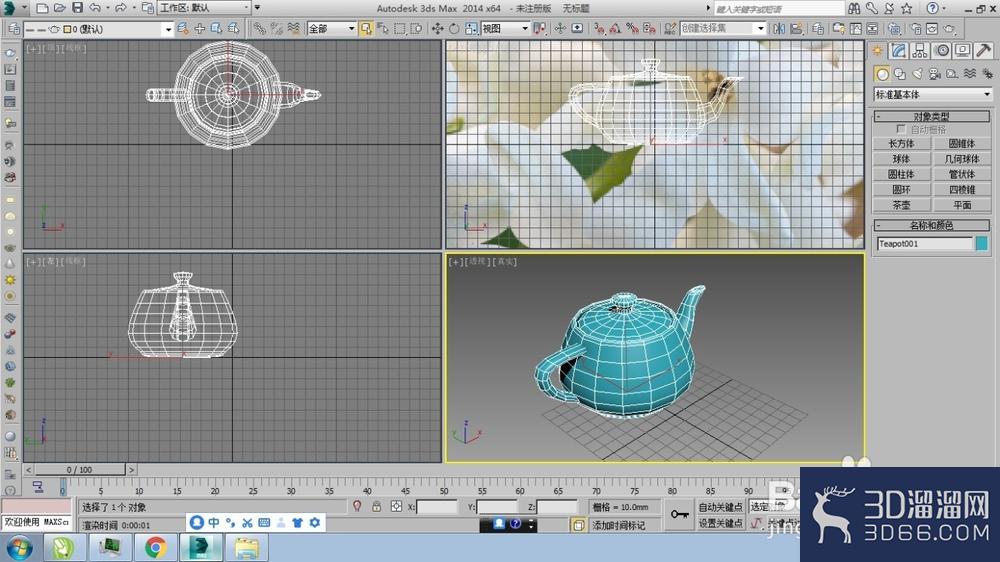Click the Mirror tool icon

(x=779, y=29)
